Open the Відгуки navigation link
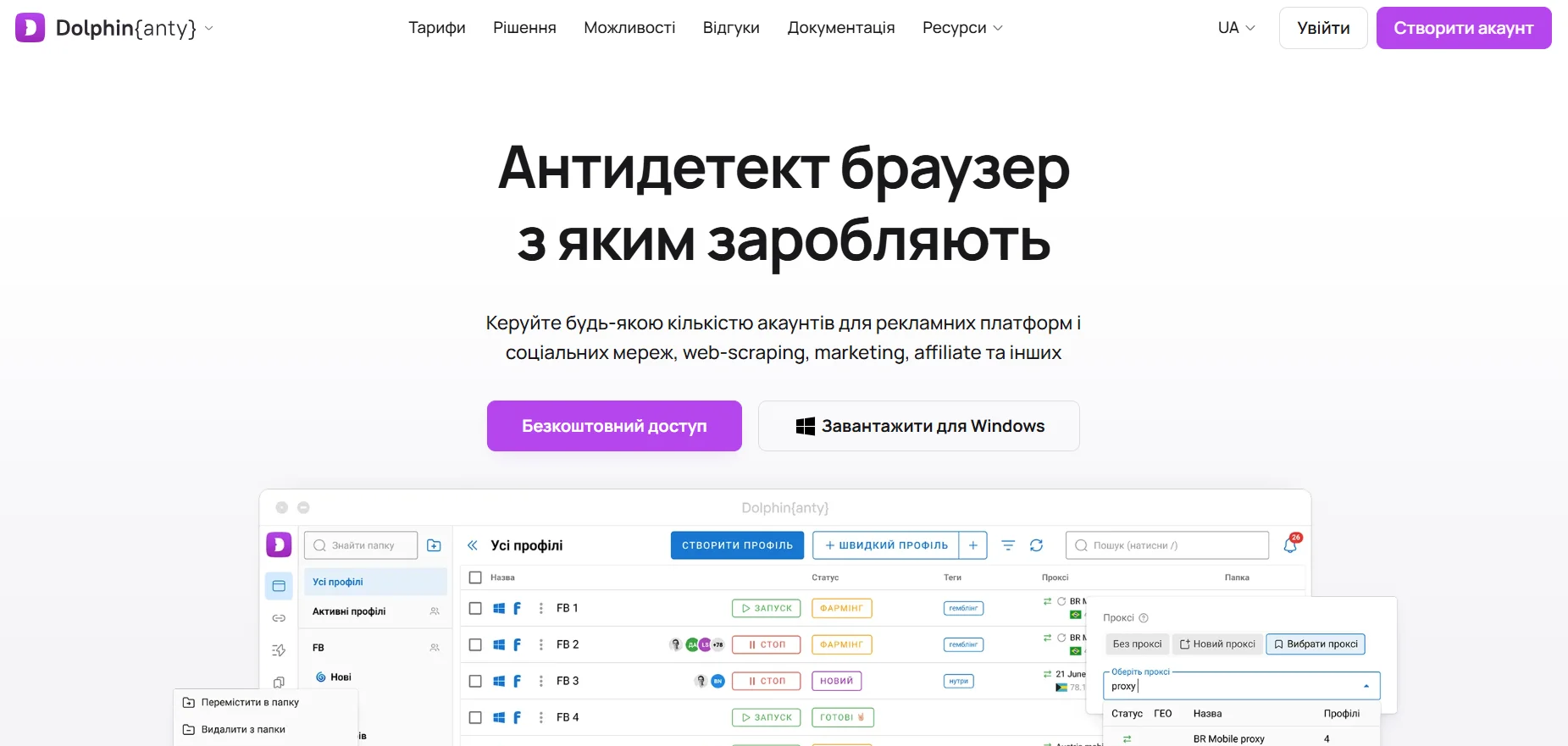 [x=731, y=28]
